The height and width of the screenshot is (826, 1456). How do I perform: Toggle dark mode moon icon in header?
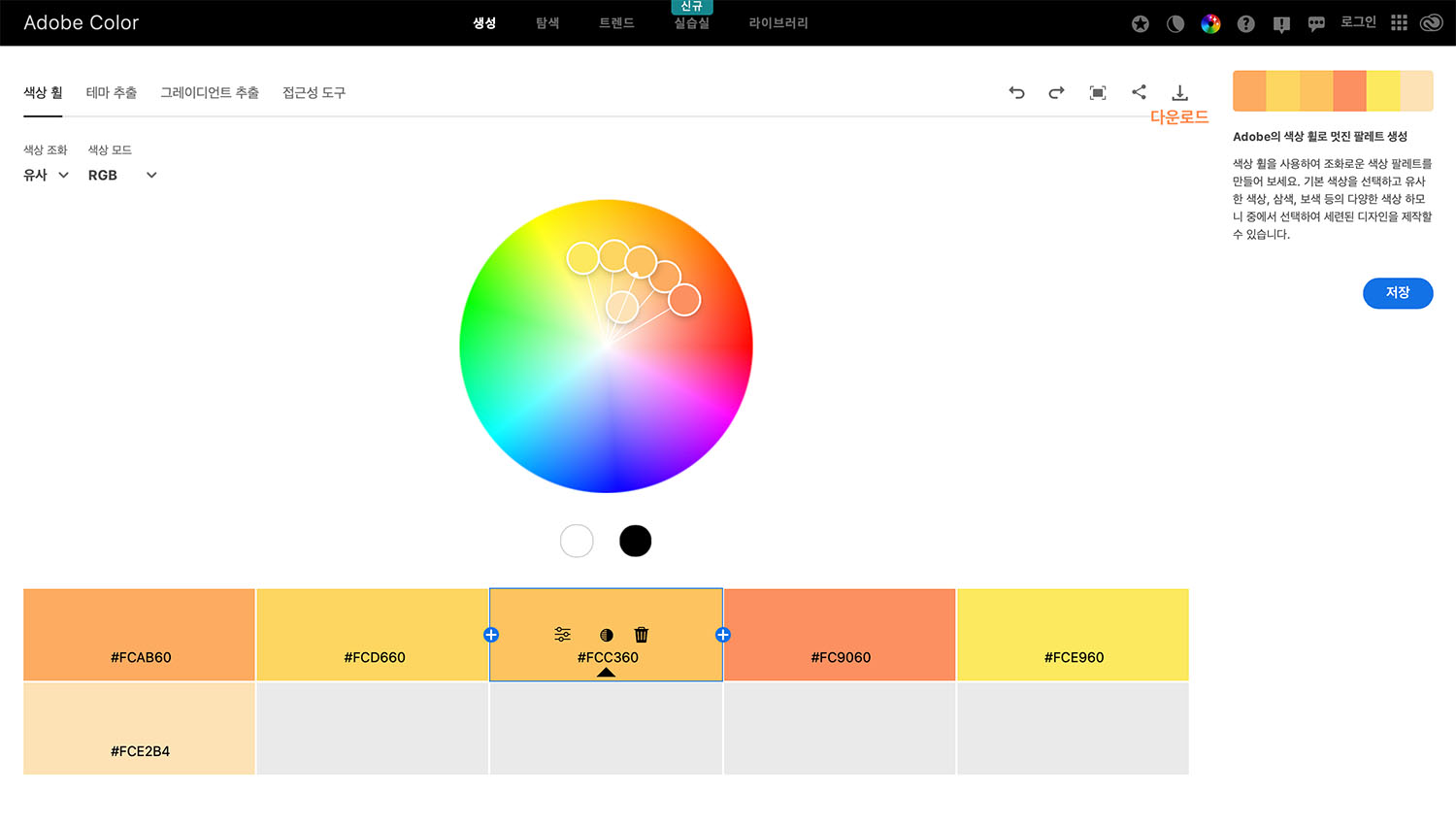tap(1175, 24)
